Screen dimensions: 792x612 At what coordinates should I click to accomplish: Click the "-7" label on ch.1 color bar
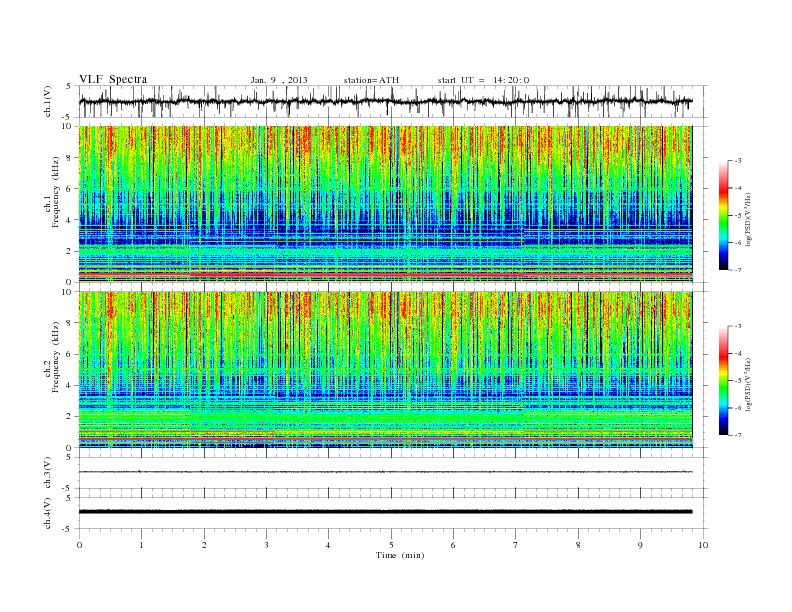737,270
